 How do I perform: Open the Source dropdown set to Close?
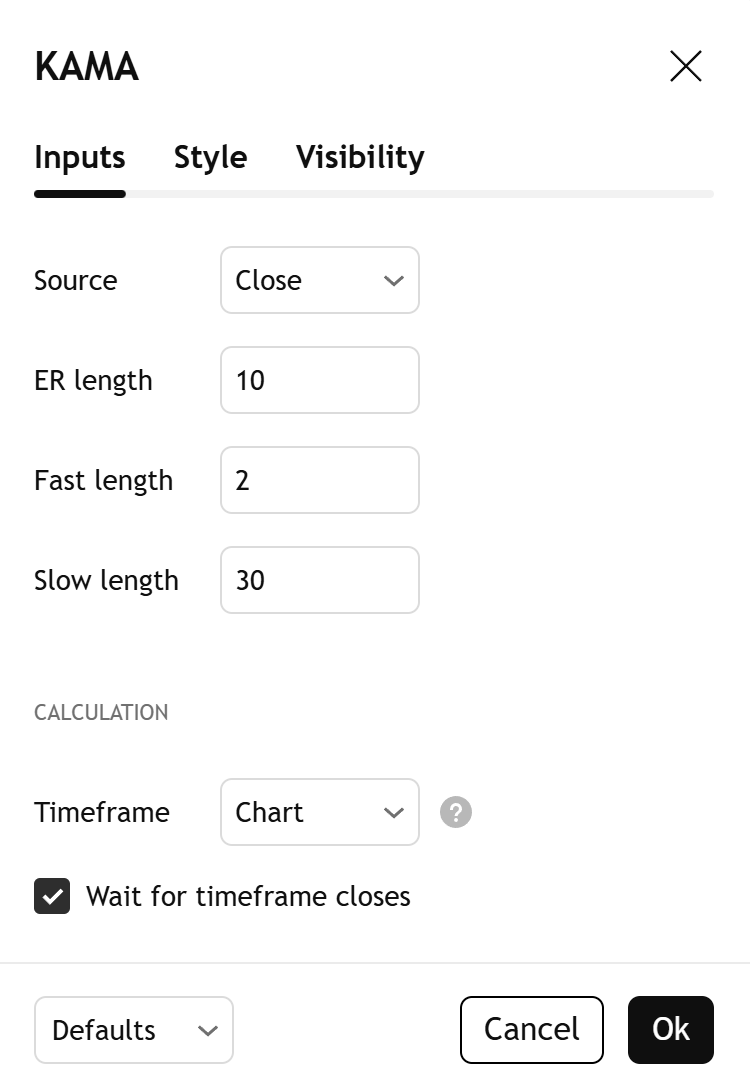pos(320,280)
